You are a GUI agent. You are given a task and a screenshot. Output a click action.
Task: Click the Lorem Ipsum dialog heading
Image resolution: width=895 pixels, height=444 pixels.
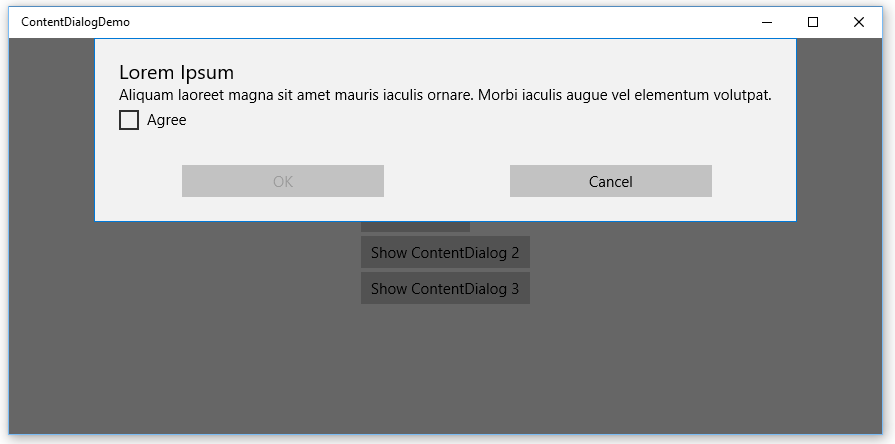coord(176,72)
